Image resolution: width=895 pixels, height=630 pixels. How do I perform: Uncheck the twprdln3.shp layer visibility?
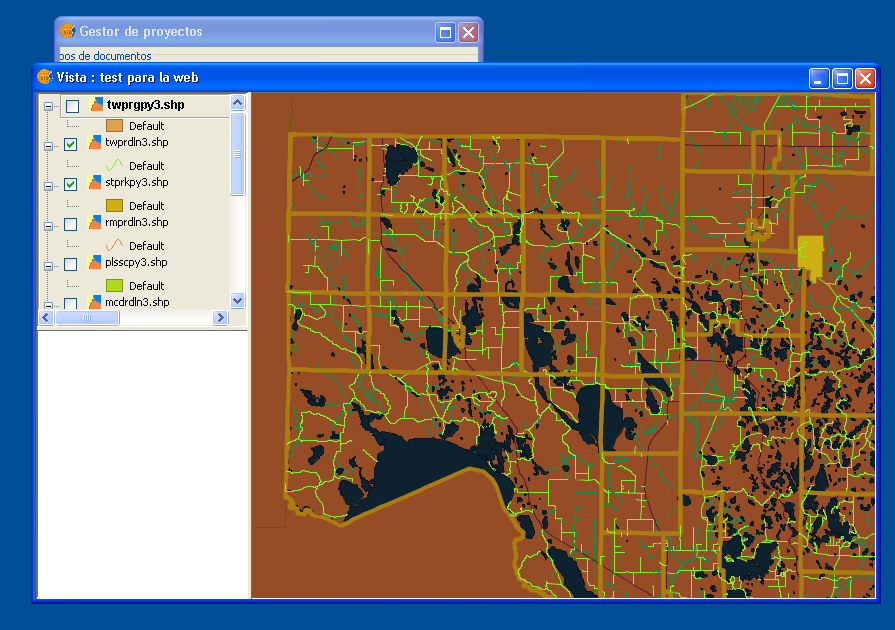[71, 145]
